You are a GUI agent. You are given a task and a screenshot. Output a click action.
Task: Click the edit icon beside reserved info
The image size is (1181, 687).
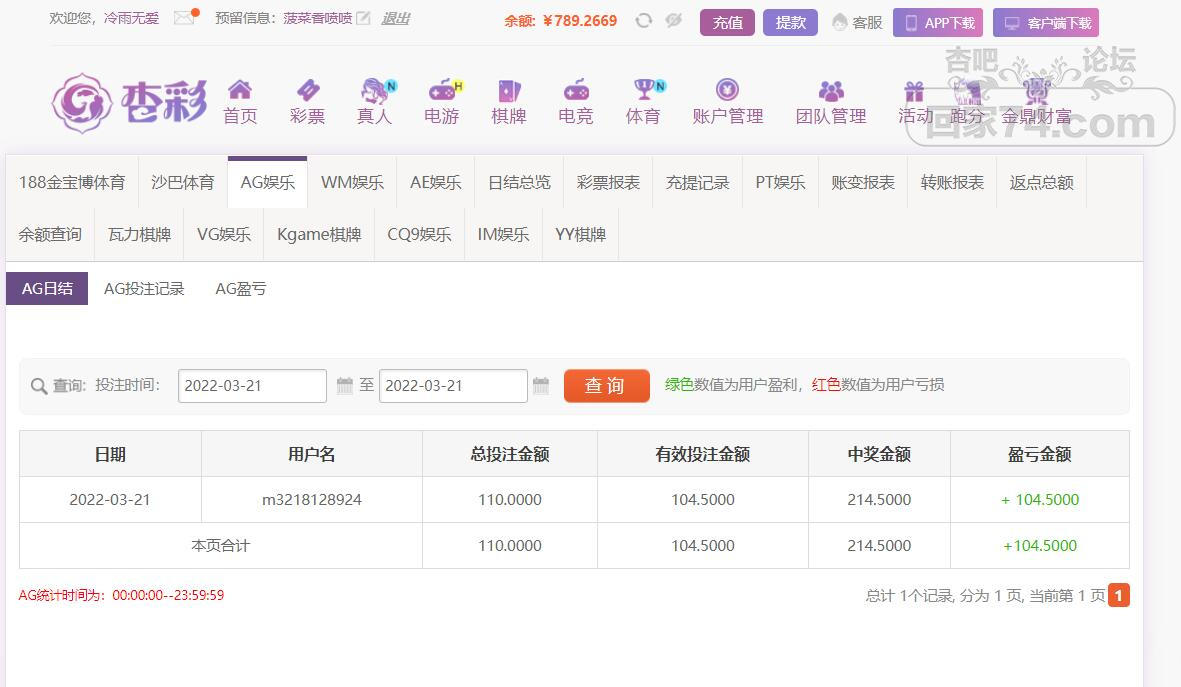[363, 18]
